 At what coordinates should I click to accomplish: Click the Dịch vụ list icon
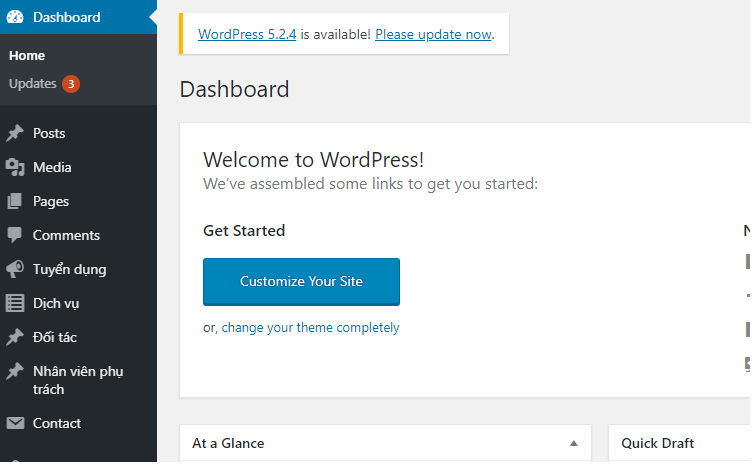pyautogui.click(x=15, y=304)
